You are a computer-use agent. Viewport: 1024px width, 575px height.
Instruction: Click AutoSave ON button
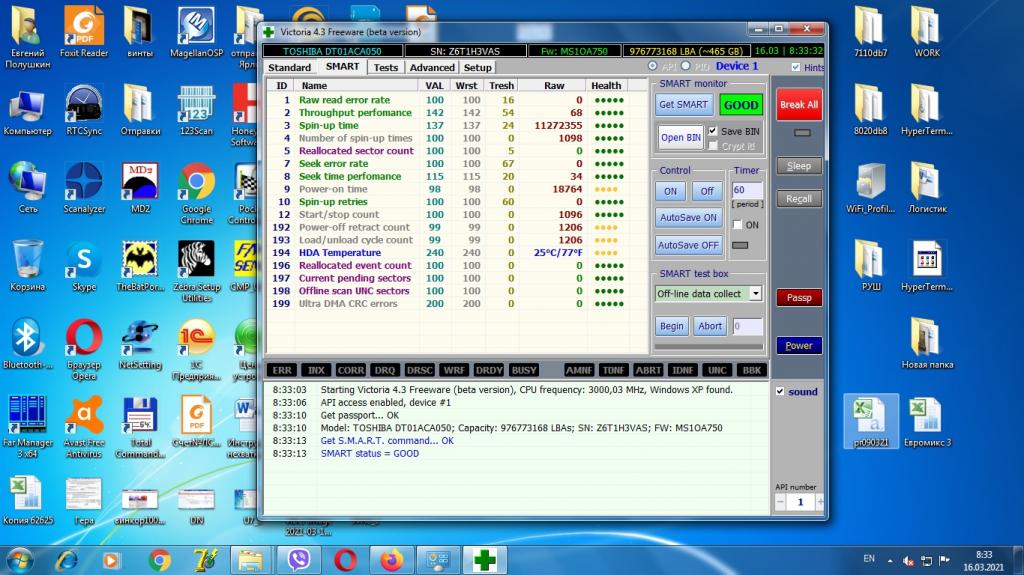coord(688,218)
